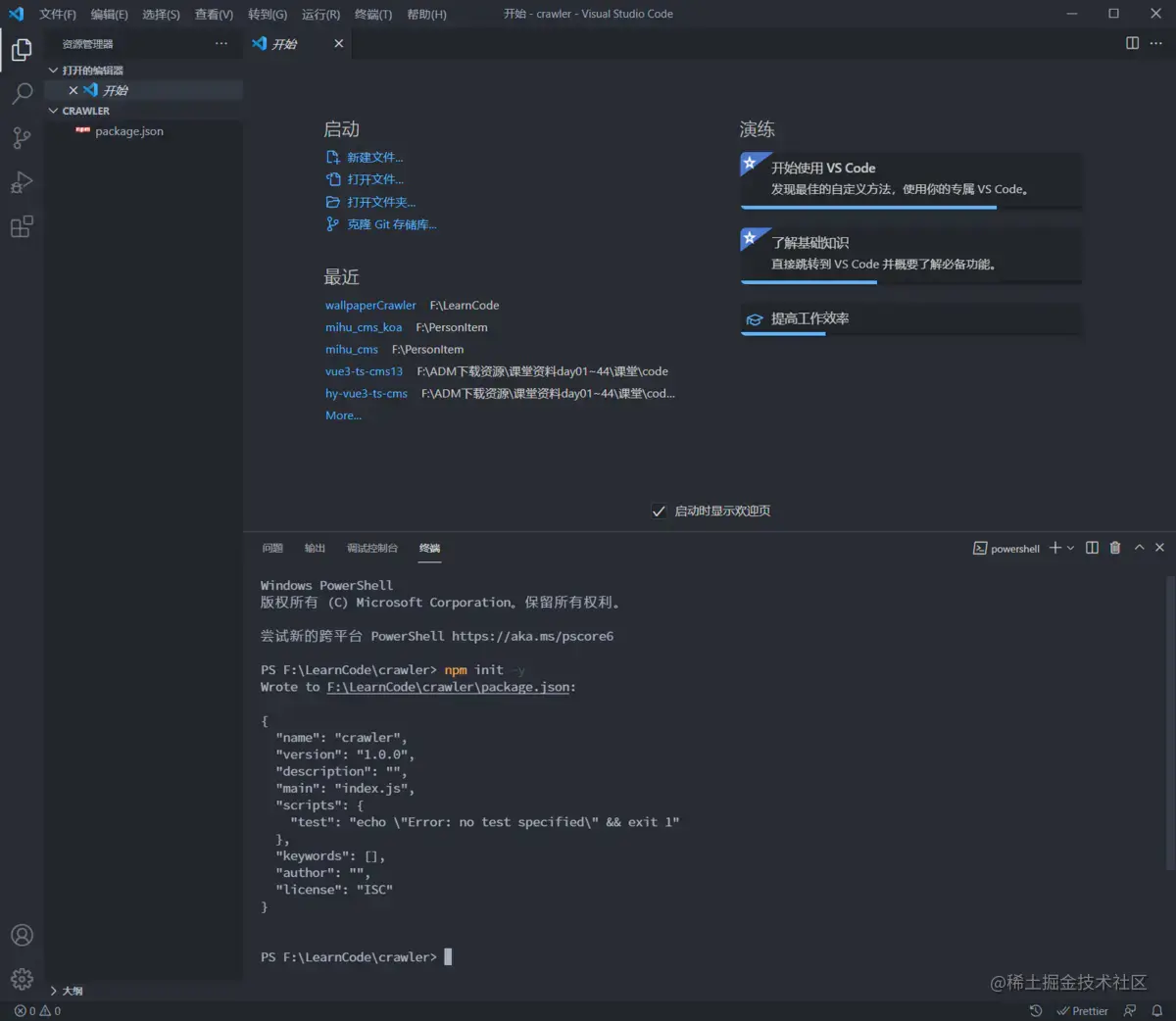Kill the terminal with the trash icon
Screen dimensions: 1176x1021
tap(1115, 548)
